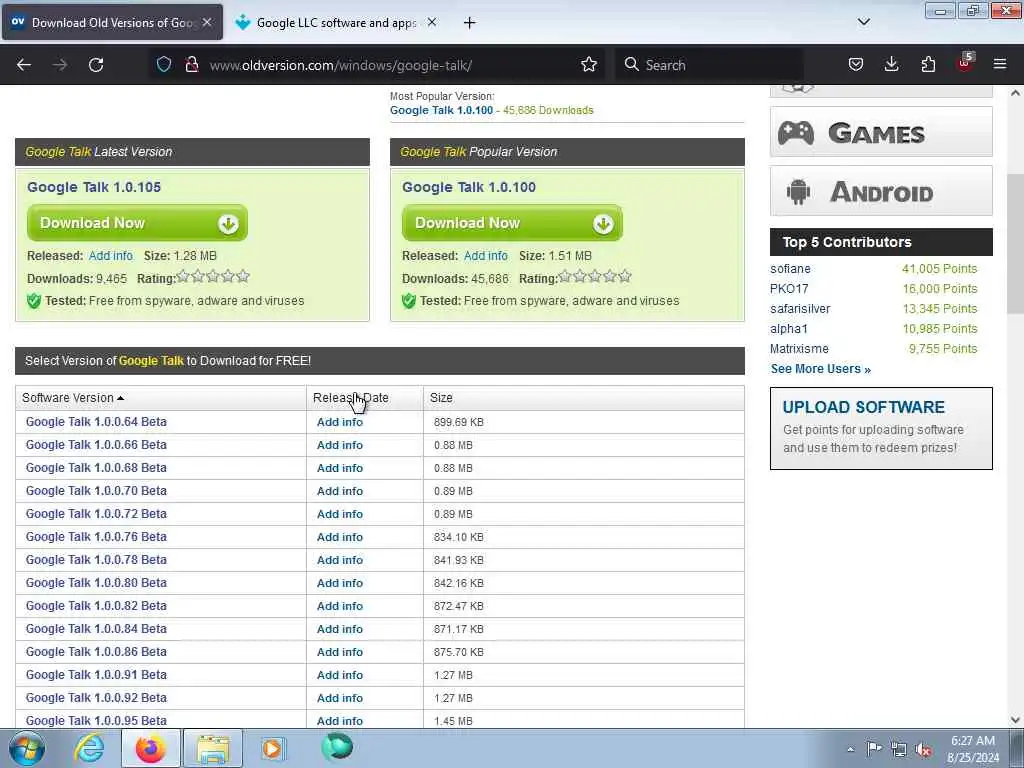This screenshot has width=1024, height=768.
Task: Close the Google LLC software tab
Action: pyautogui.click(x=432, y=22)
